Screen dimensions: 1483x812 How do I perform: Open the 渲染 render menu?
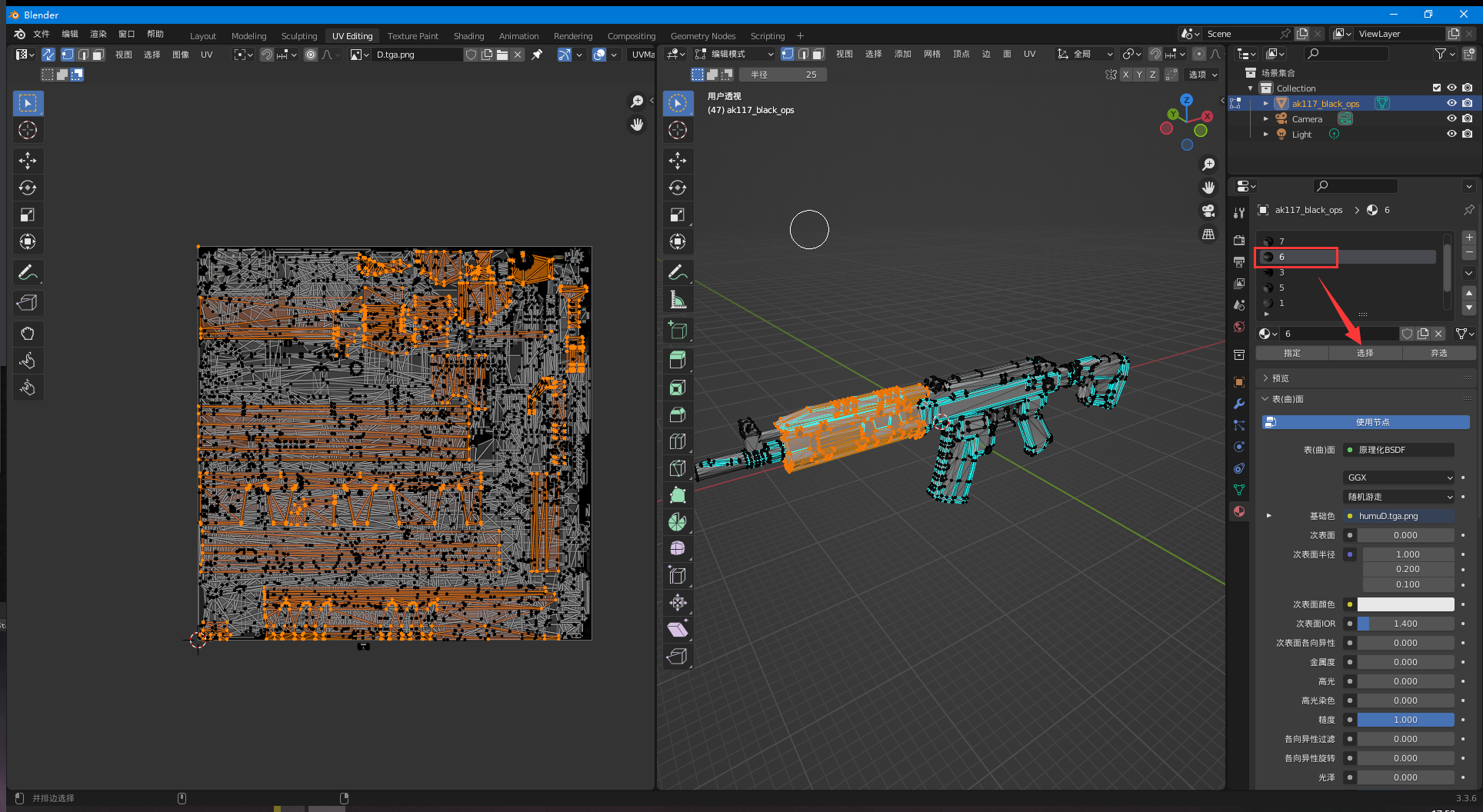click(x=98, y=34)
